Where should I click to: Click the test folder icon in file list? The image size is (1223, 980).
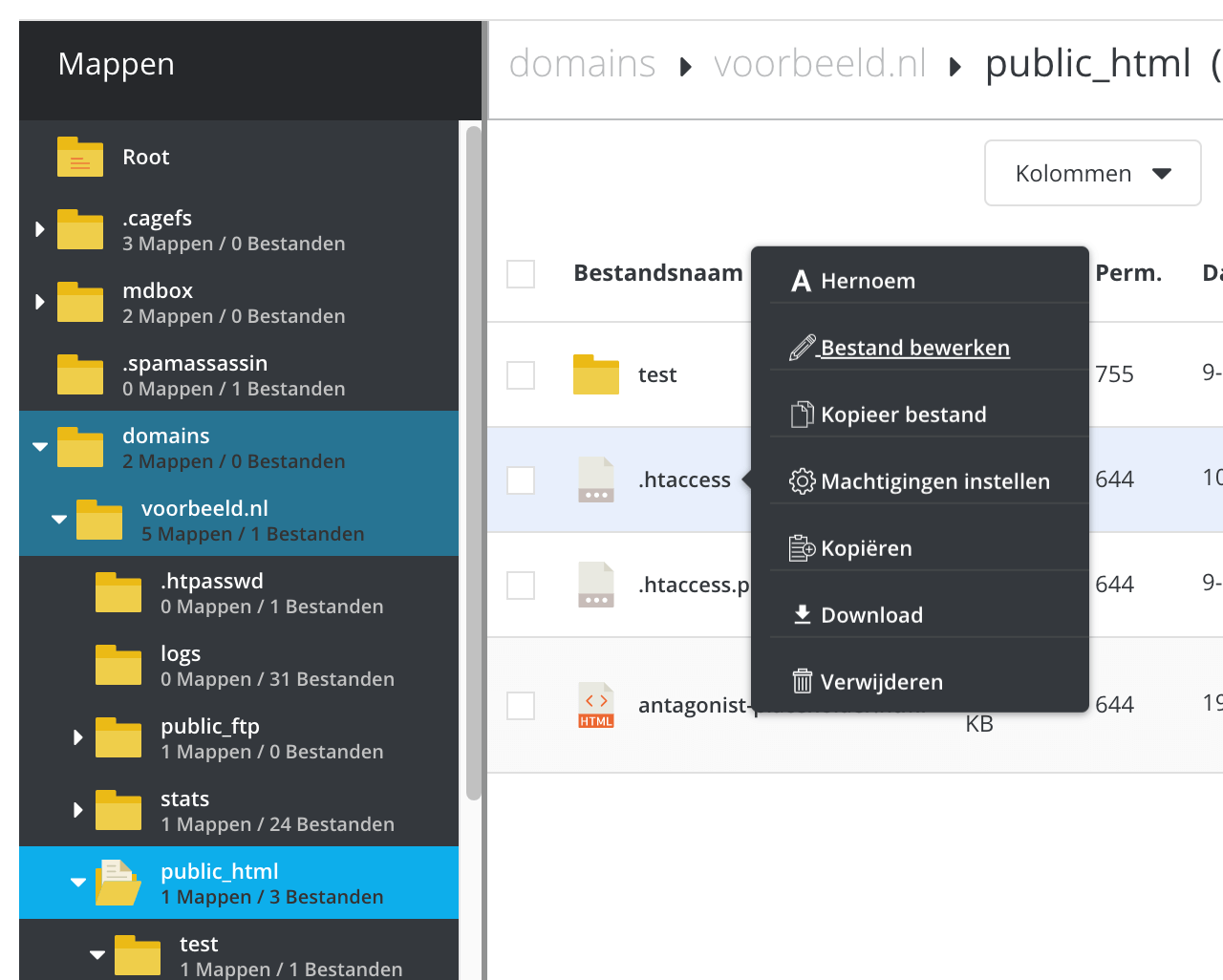(x=596, y=374)
